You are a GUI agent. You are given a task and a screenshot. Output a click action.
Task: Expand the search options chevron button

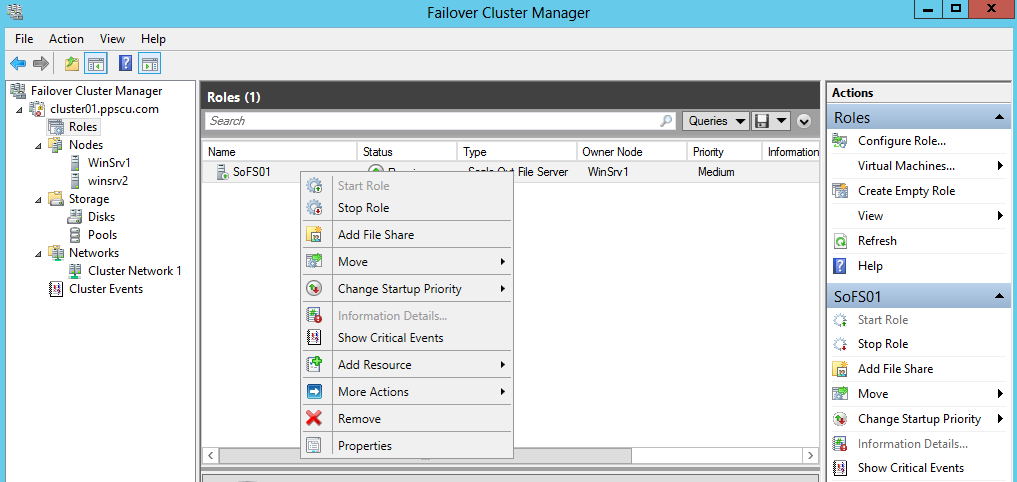click(804, 121)
